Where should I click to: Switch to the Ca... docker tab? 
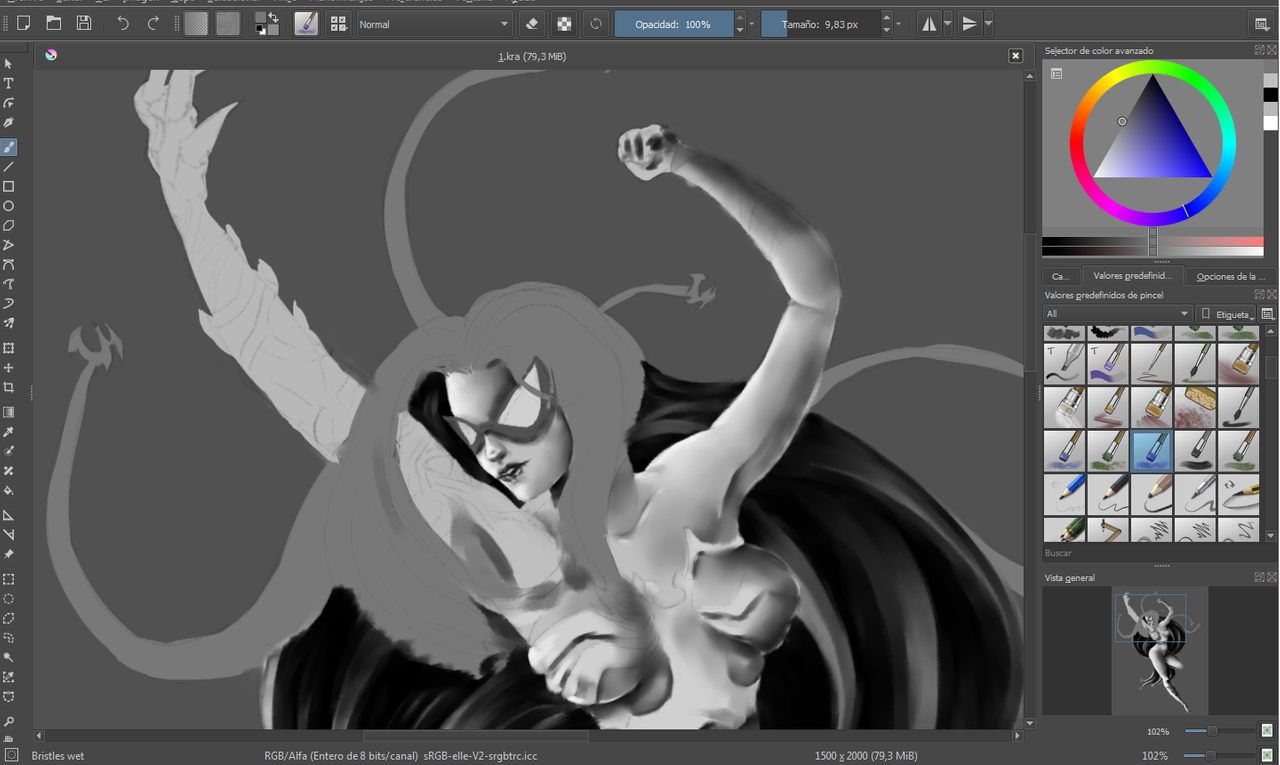click(x=1060, y=276)
